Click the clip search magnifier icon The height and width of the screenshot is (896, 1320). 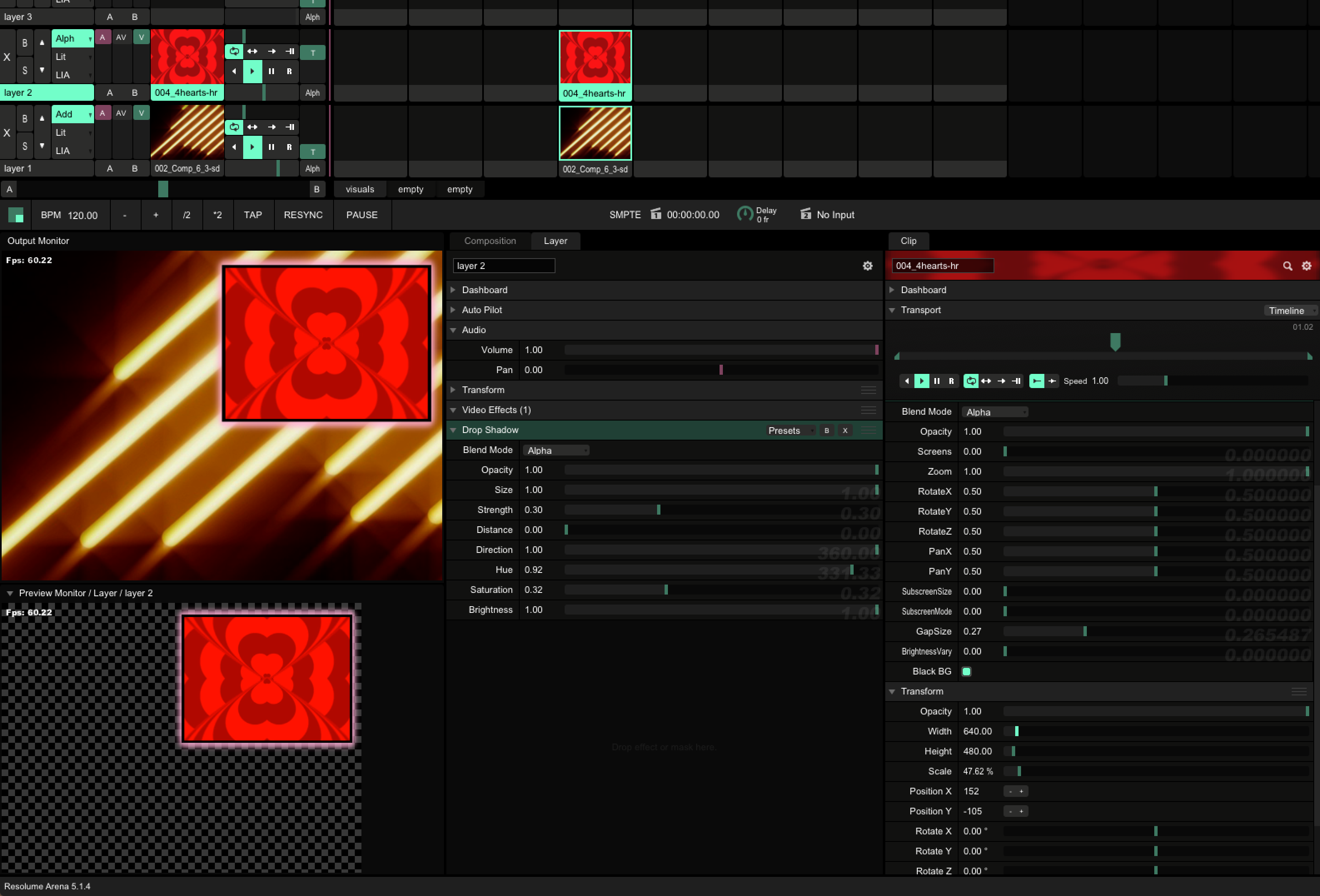coord(1287,266)
